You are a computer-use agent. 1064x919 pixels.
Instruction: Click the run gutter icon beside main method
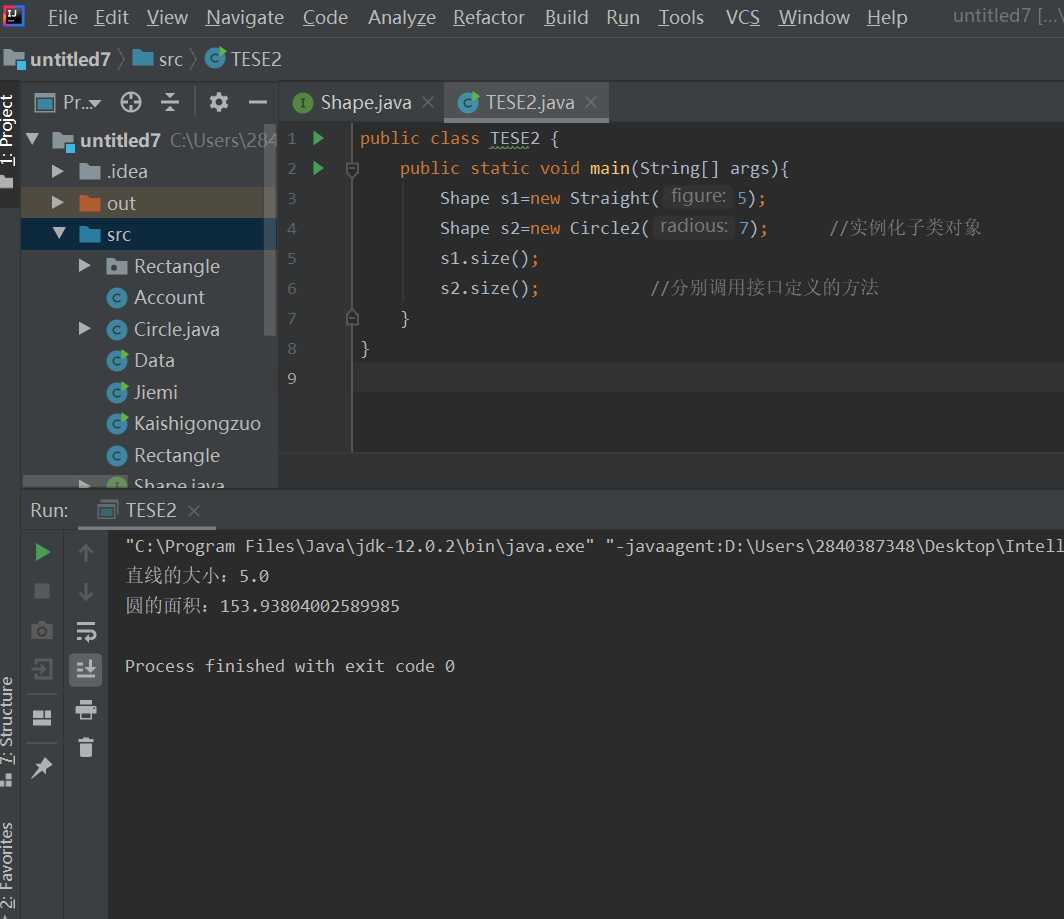point(318,168)
